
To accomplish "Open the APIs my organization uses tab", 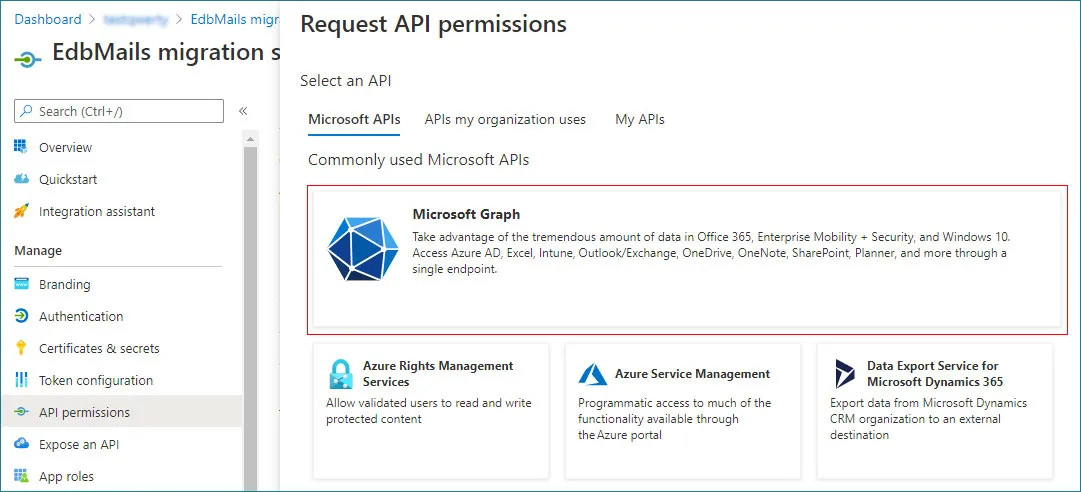I will [x=505, y=120].
